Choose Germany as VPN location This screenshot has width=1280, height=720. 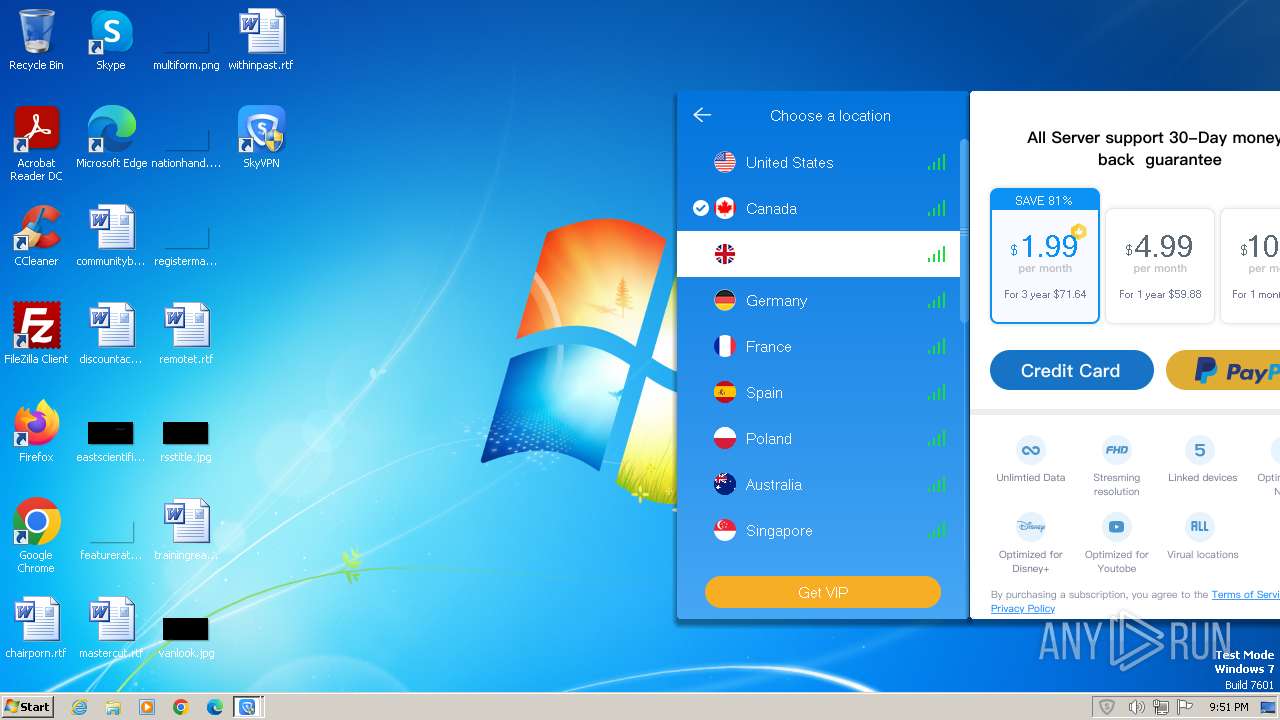pyautogui.click(x=818, y=300)
